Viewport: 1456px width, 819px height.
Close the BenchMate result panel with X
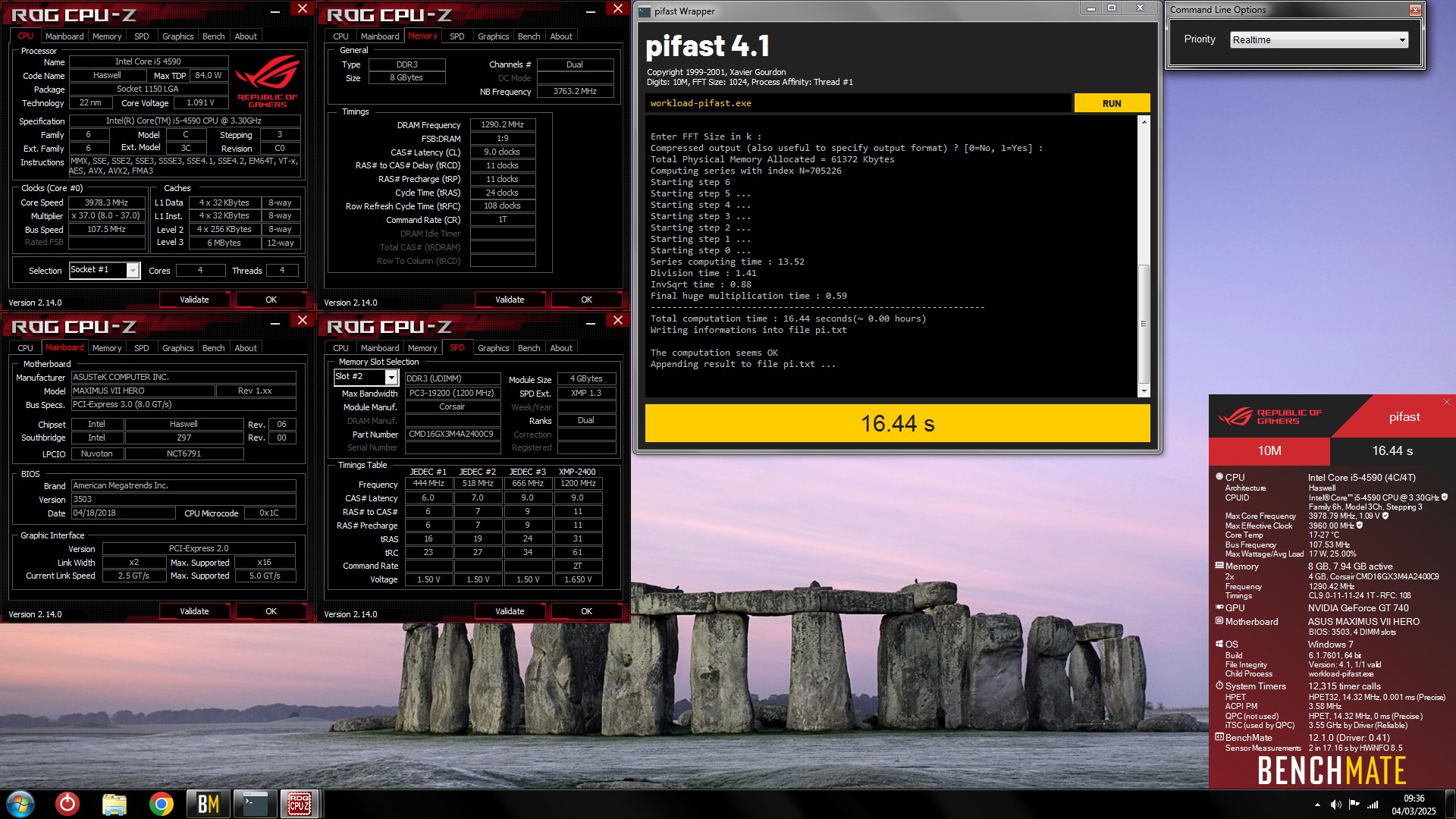1446,402
